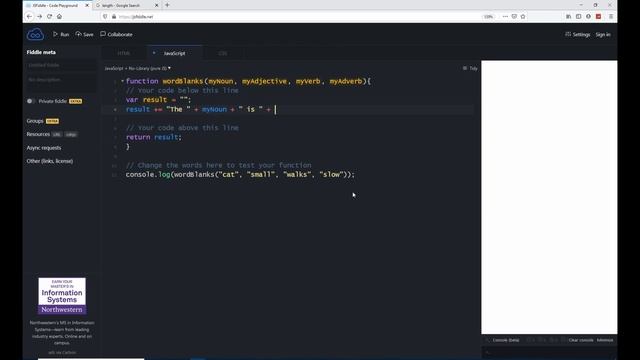This screenshot has width=640, height=360.
Task: Open the browser Library icon
Action: click(x=569, y=17)
